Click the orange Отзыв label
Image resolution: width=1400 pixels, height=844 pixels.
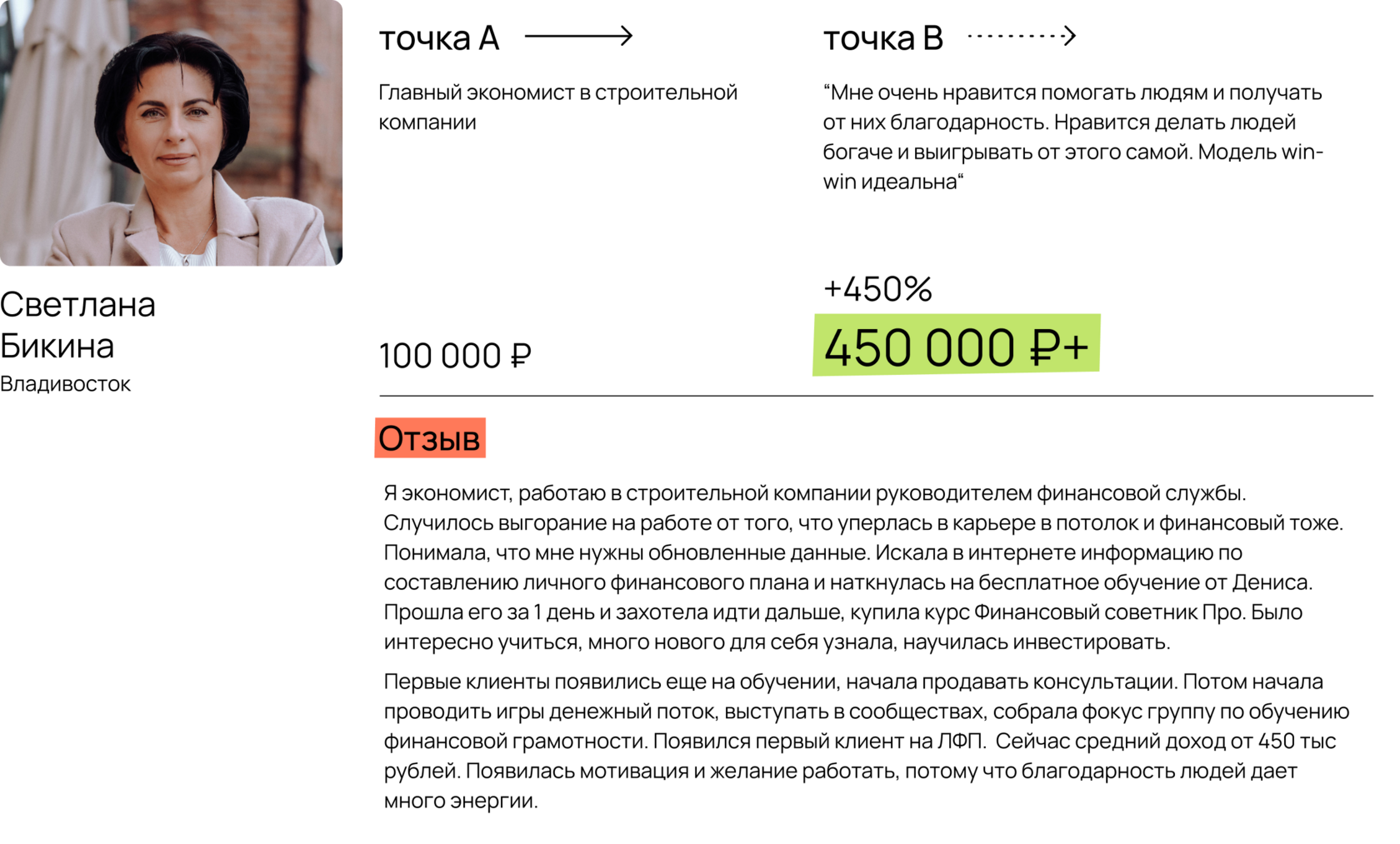pos(429,438)
